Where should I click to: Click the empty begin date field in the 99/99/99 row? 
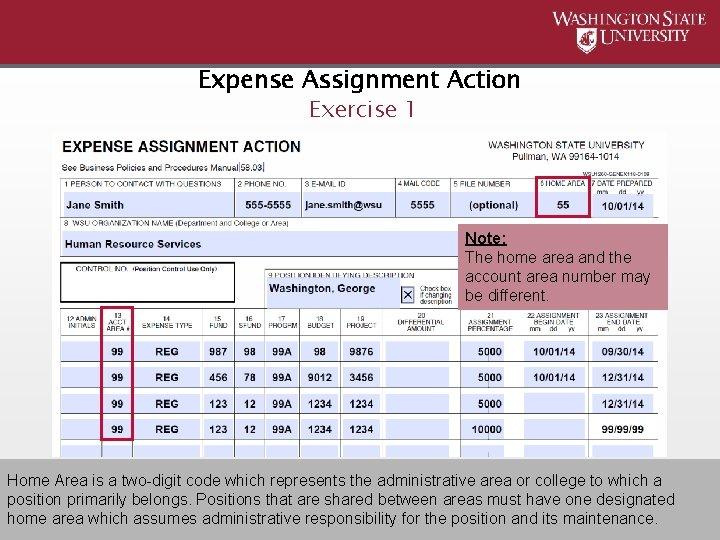tap(554, 429)
